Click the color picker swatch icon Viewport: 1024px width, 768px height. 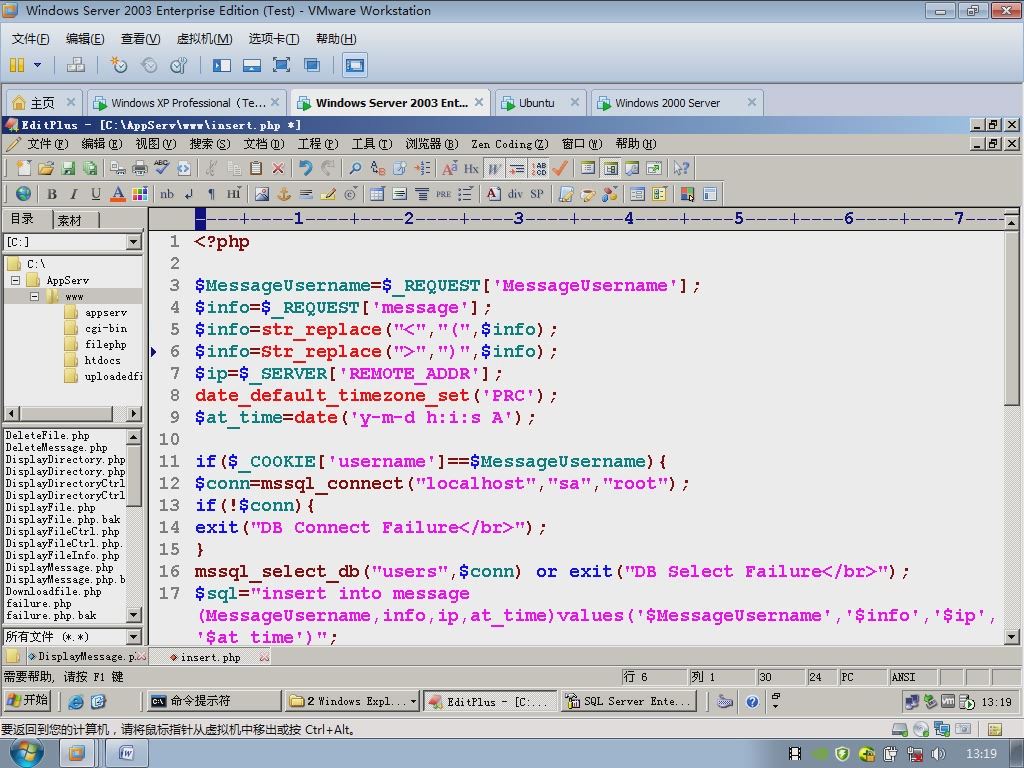(688, 194)
